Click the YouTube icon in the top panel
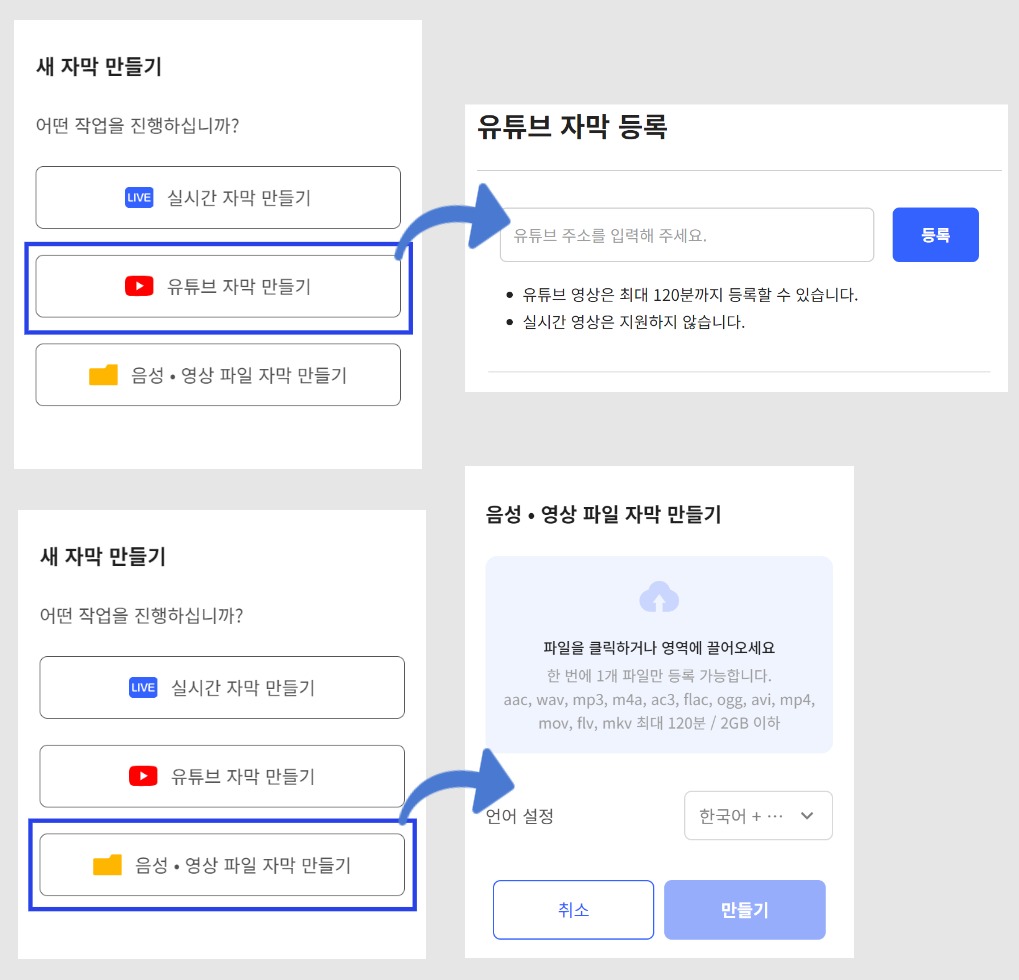 coord(139,287)
